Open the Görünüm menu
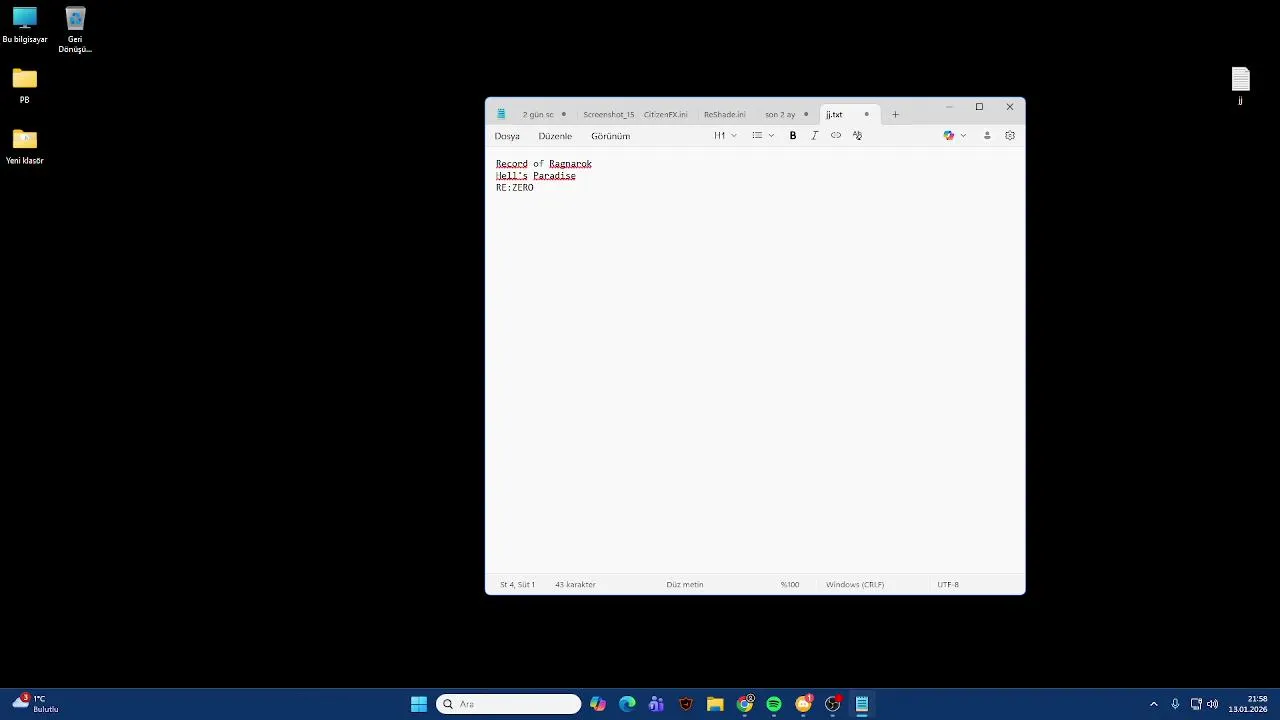The width and height of the screenshot is (1280, 720). pyautogui.click(x=610, y=136)
